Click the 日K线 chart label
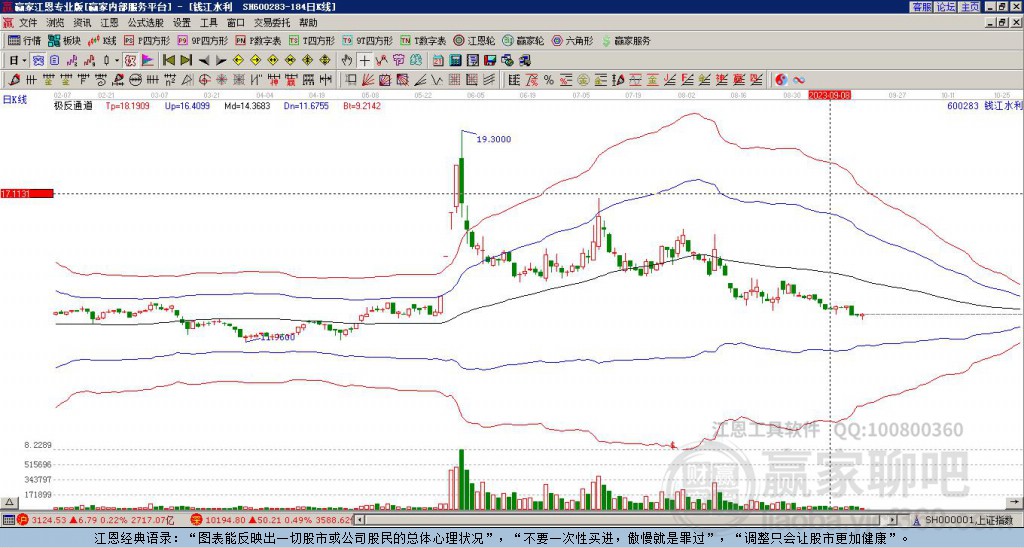 pyautogui.click(x=15, y=100)
